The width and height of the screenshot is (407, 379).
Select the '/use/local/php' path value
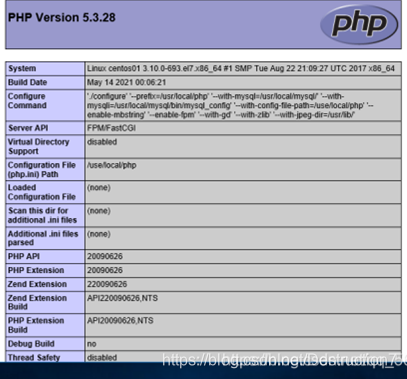pyautogui.click(x=112, y=165)
